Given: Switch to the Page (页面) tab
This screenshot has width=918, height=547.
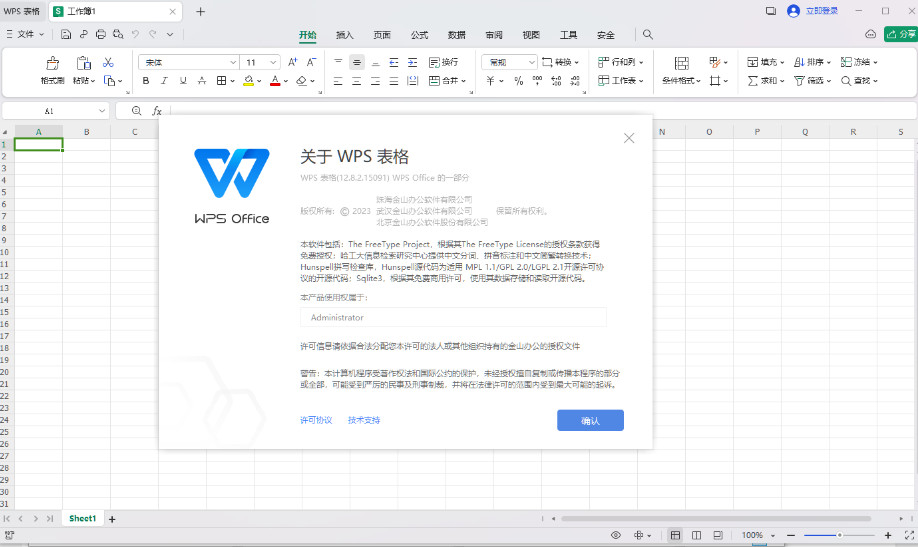Looking at the screenshot, I should 382,35.
